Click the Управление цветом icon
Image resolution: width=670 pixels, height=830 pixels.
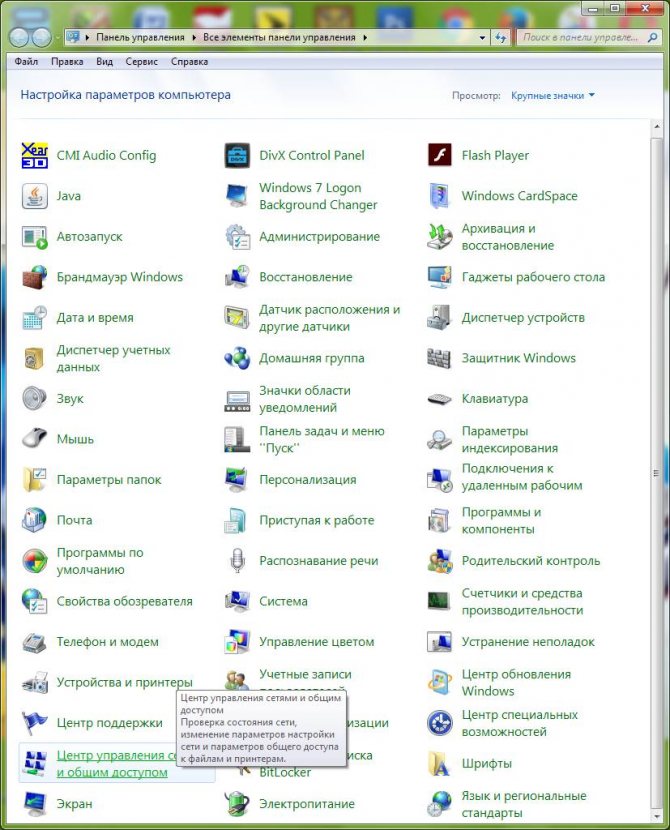tap(237, 642)
